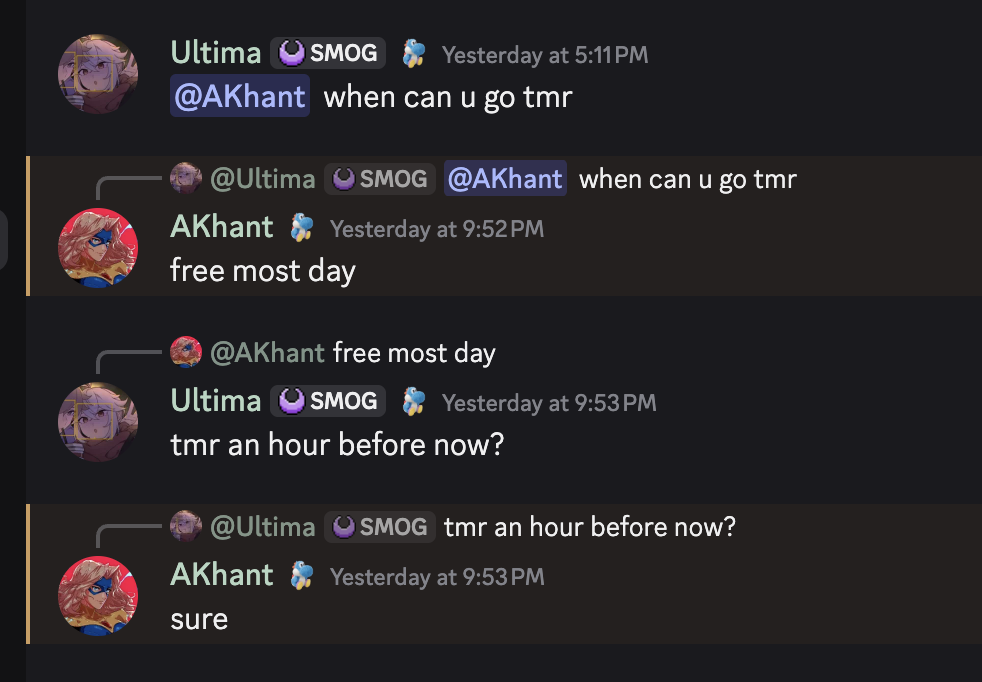982x682 pixels.
Task: Click Ultima's avatar on the 9:53 PM message
Action: 98,422
